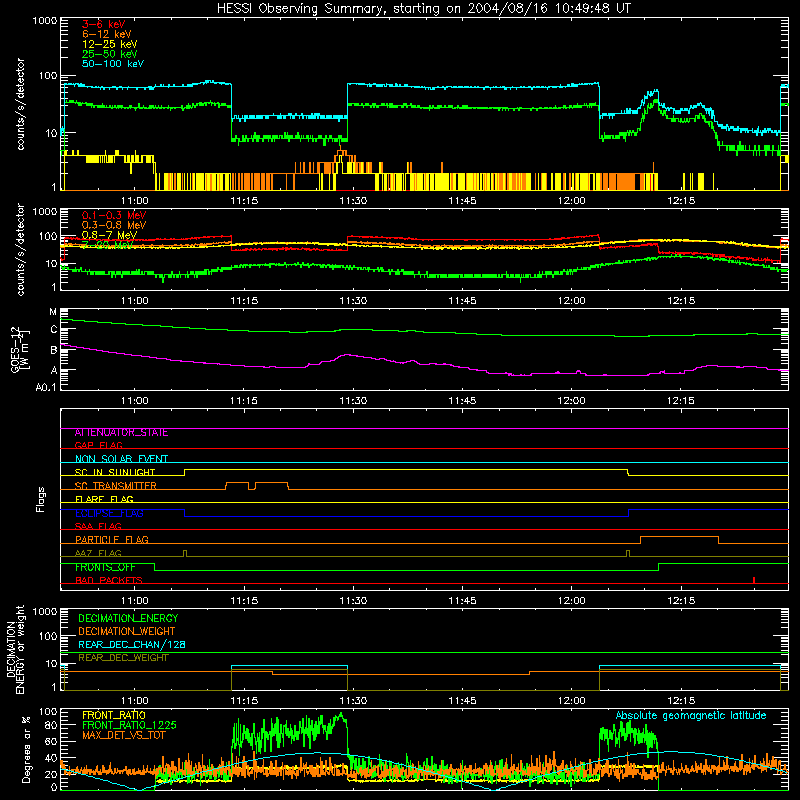
Task: Select the '6-12 keV' legend entry
Action: click(107, 34)
